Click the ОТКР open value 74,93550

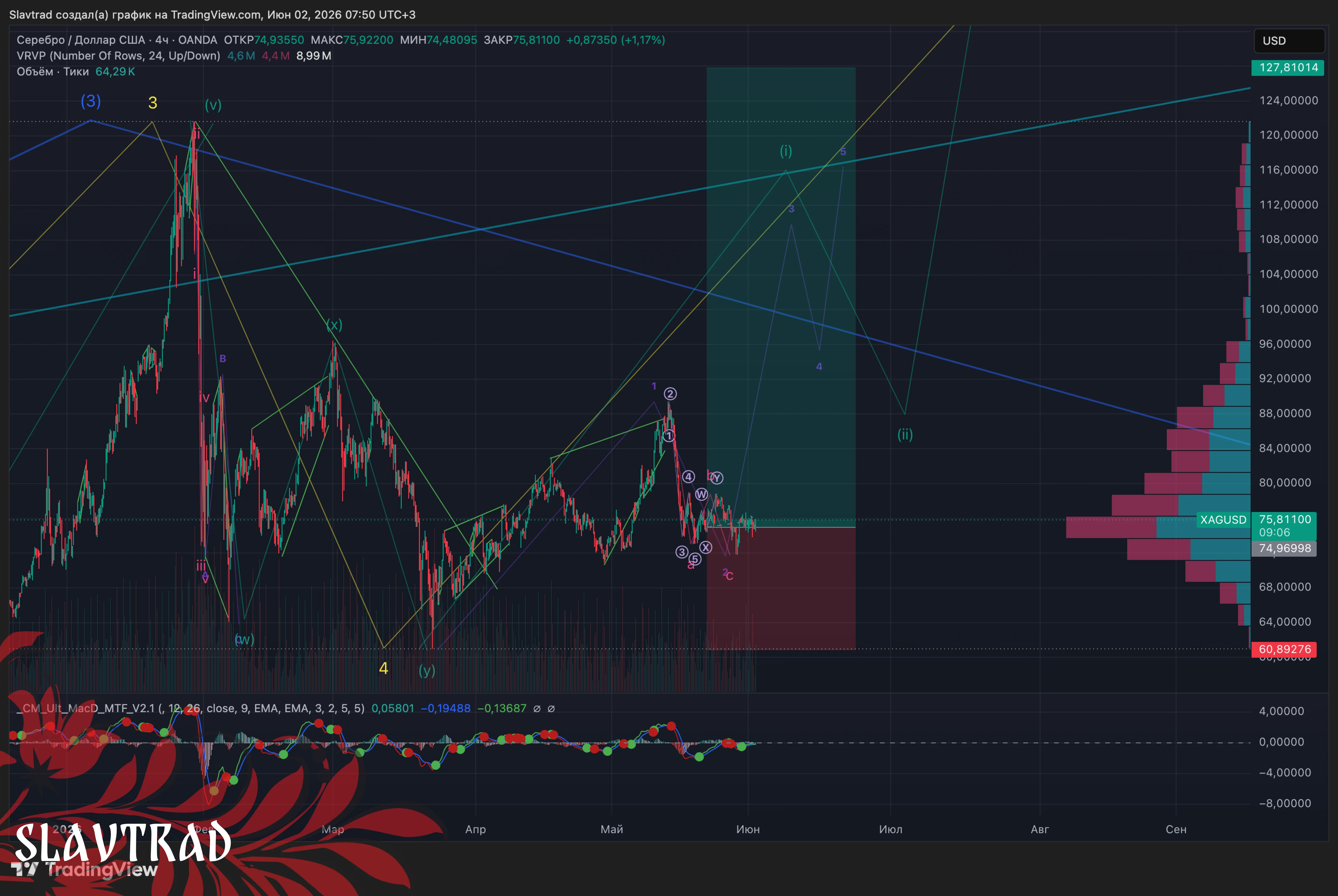[x=279, y=40]
